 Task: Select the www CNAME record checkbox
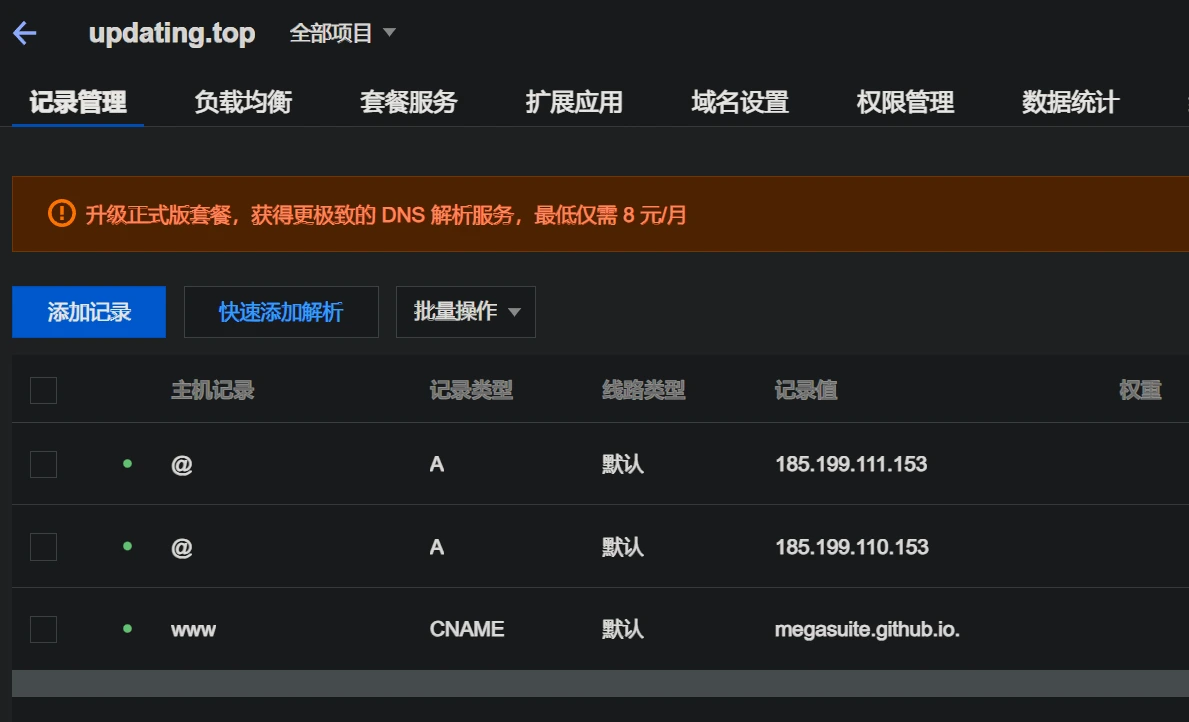point(43,629)
